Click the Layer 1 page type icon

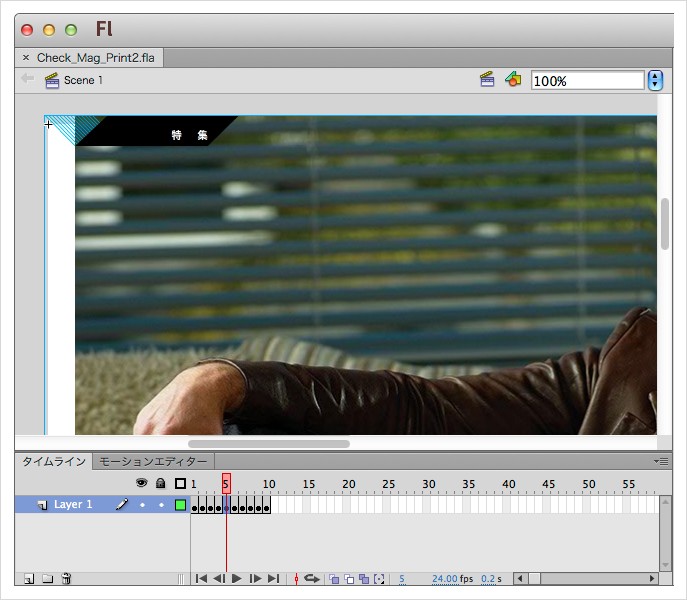(x=42, y=505)
